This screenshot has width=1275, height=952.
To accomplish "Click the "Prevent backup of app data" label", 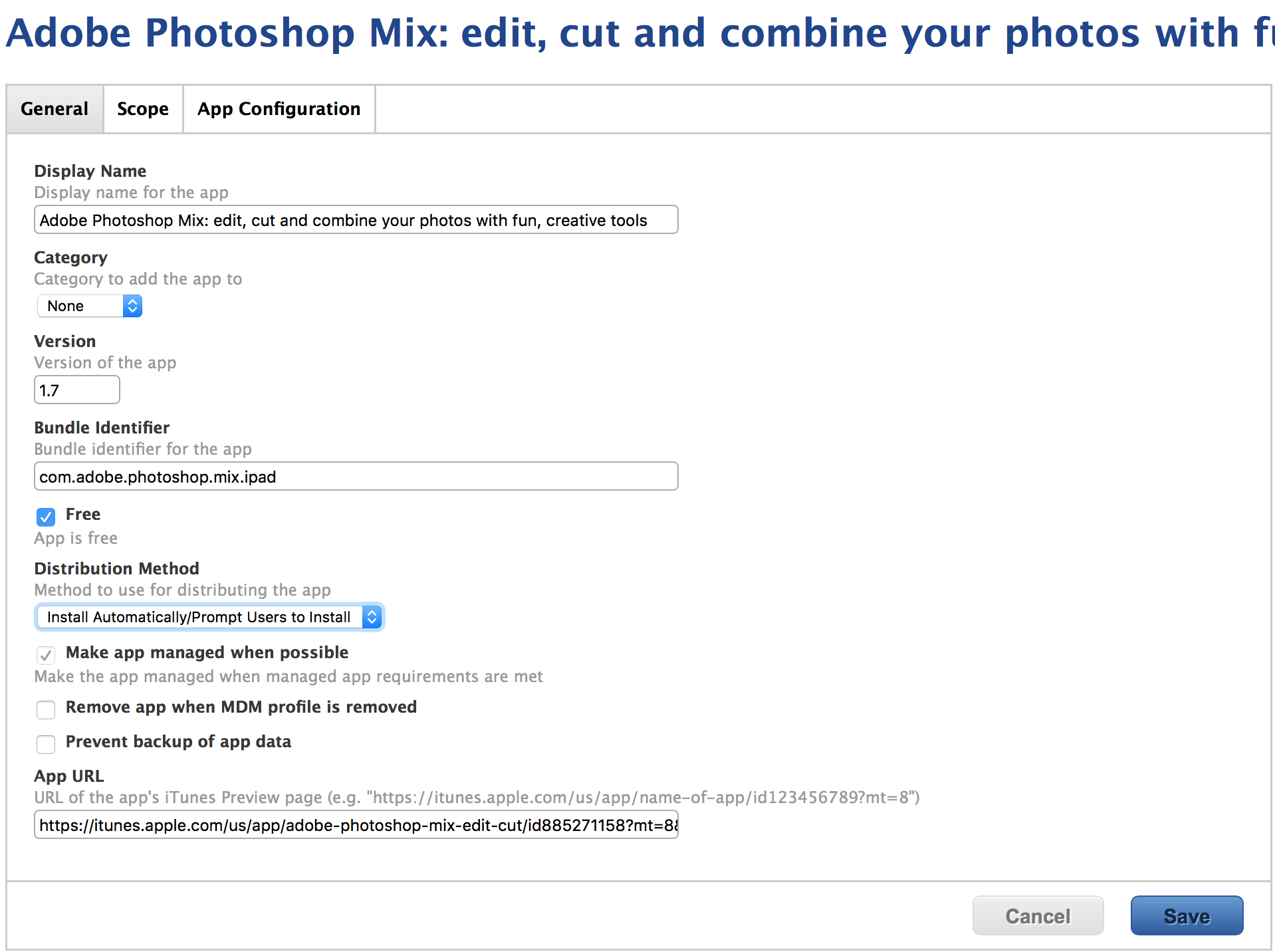I will [178, 742].
